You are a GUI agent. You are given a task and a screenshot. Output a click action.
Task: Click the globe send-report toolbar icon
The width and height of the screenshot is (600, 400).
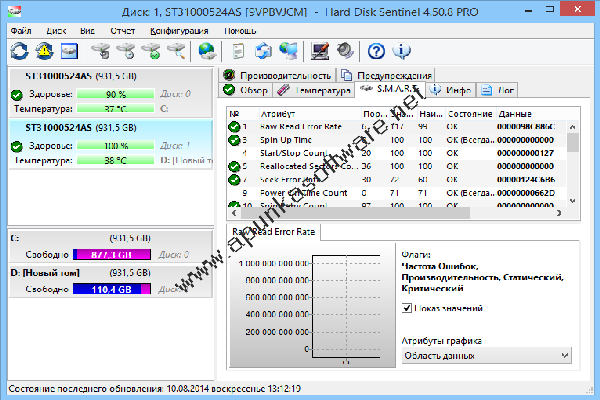click(207, 51)
